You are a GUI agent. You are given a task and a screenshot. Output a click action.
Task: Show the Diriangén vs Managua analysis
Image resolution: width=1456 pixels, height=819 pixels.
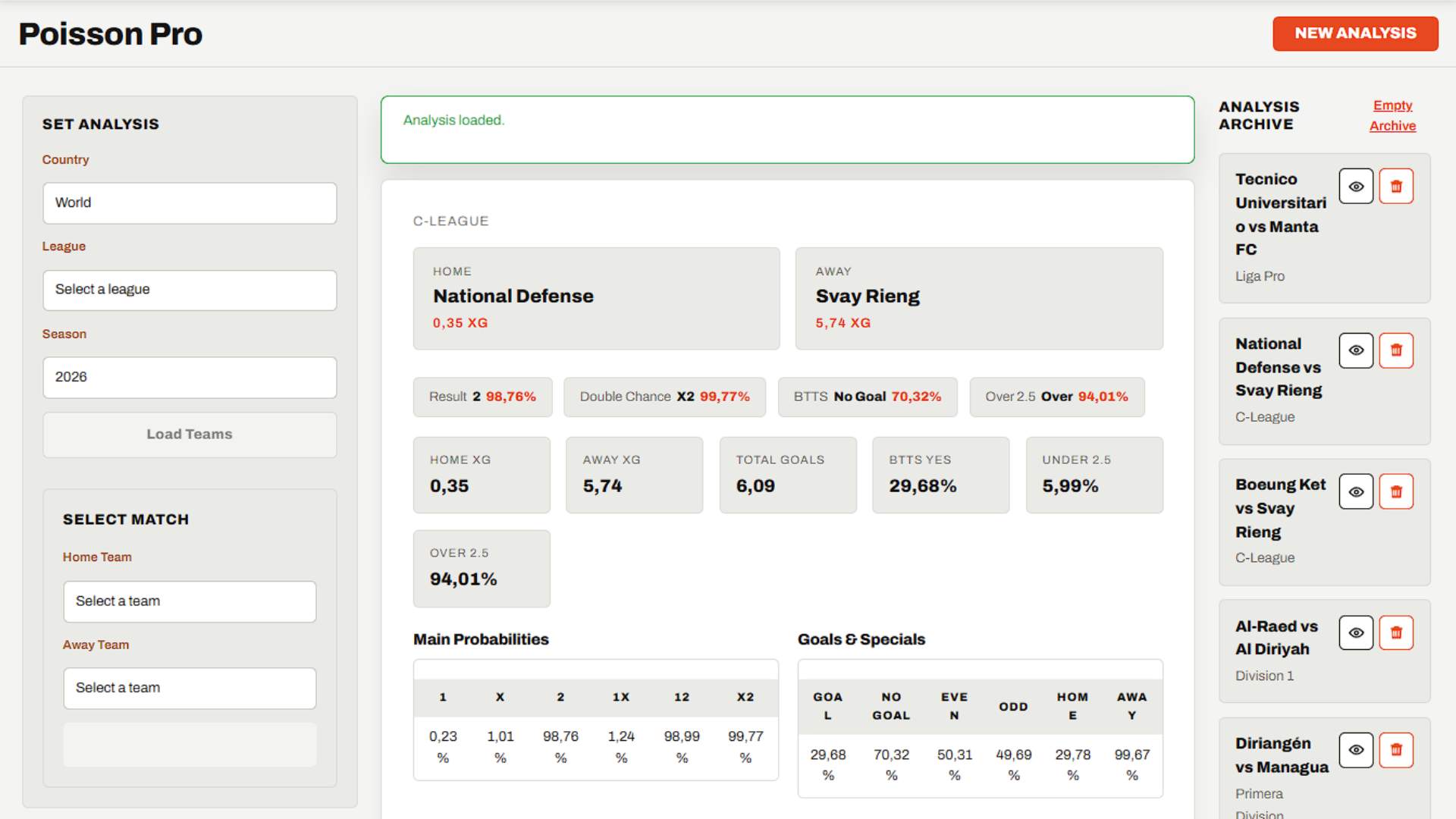tap(1356, 750)
